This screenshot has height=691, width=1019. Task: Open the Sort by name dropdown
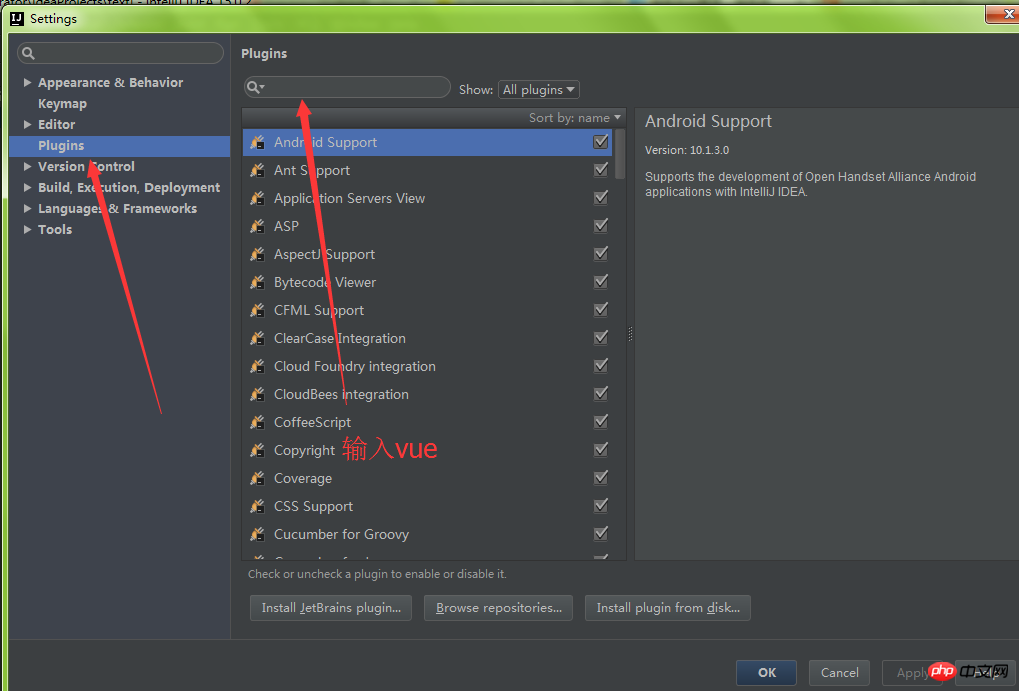coord(574,118)
